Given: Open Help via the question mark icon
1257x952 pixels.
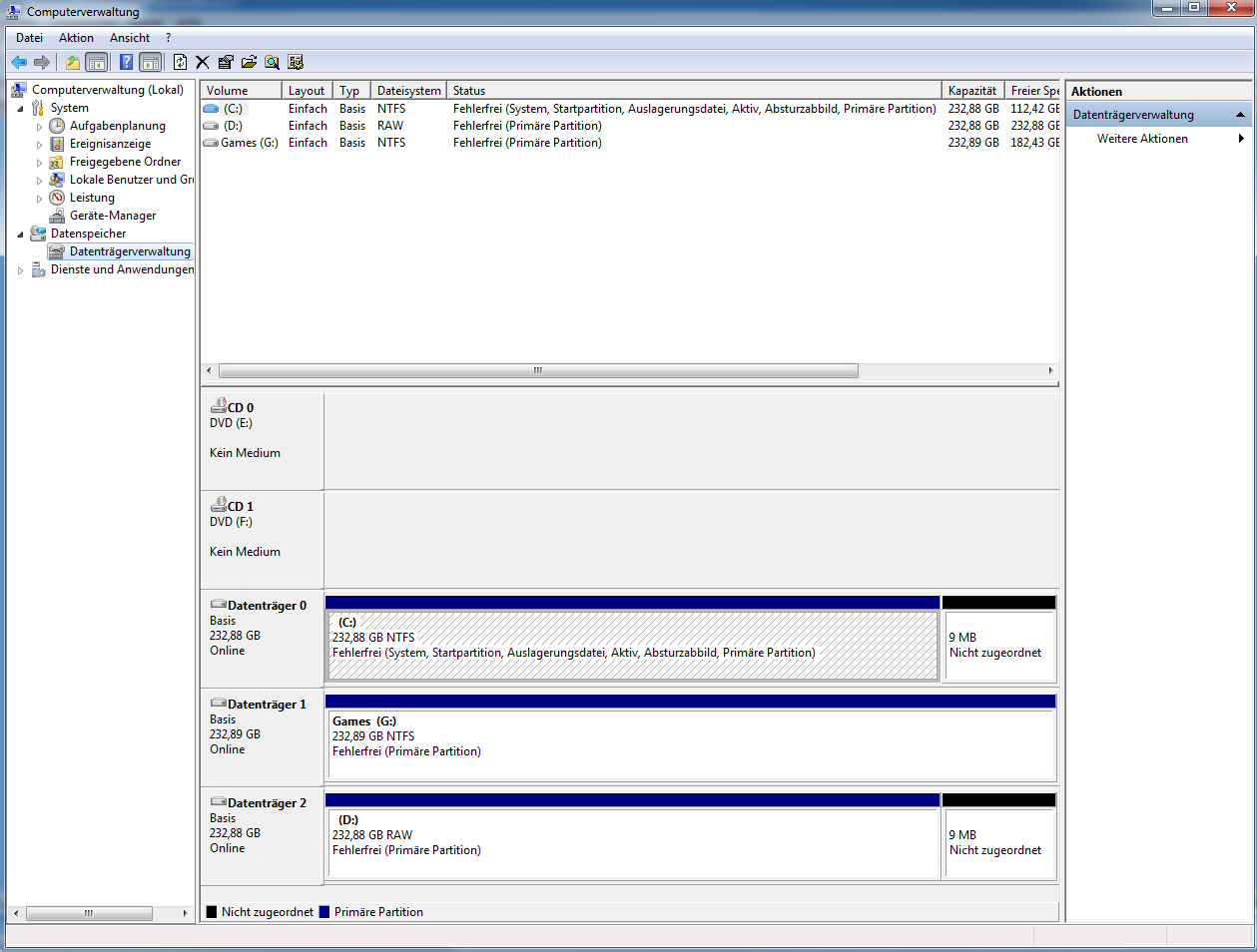Looking at the screenshot, I should tap(126, 62).
